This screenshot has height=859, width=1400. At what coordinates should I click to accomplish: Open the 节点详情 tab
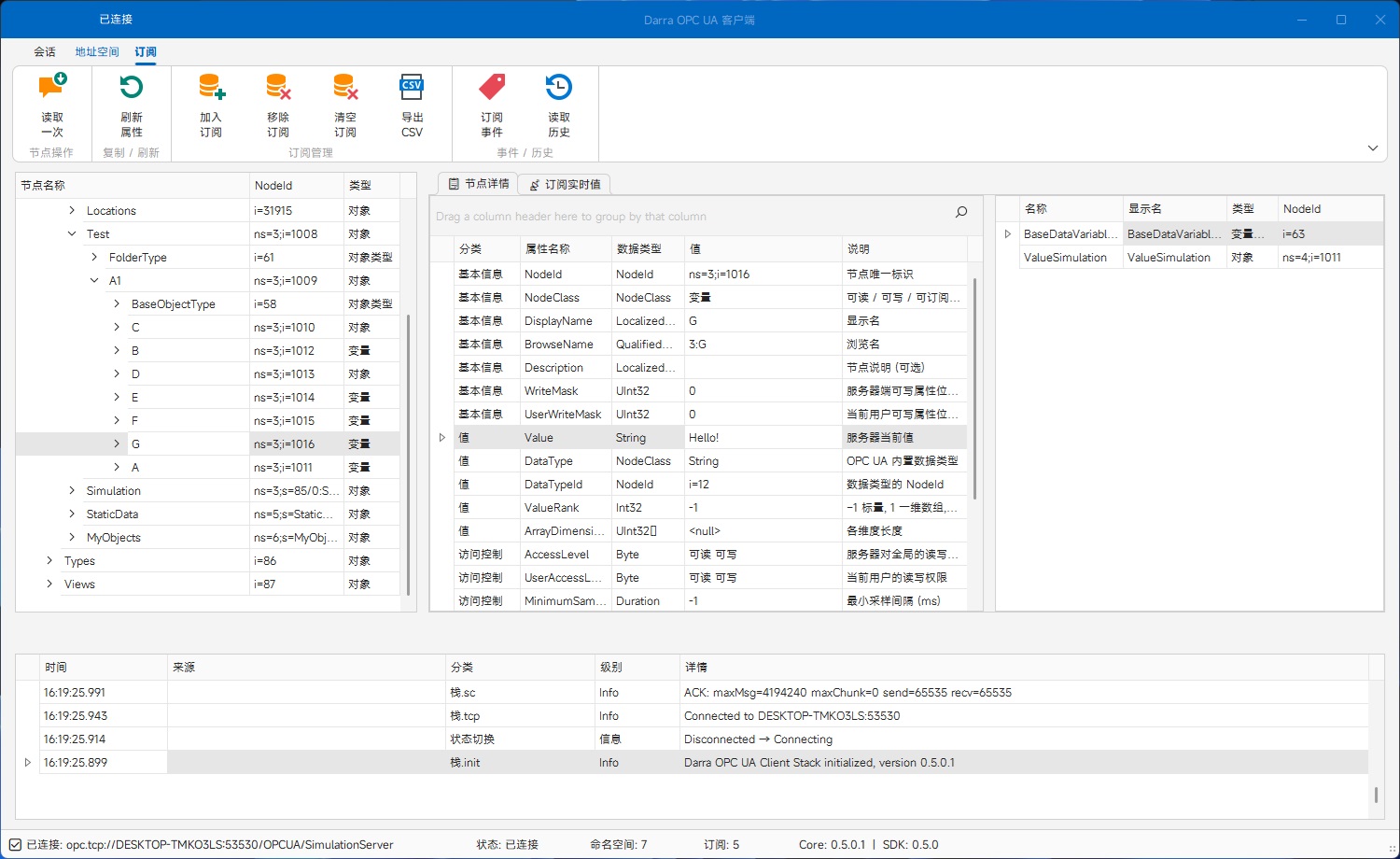coord(478,184)
